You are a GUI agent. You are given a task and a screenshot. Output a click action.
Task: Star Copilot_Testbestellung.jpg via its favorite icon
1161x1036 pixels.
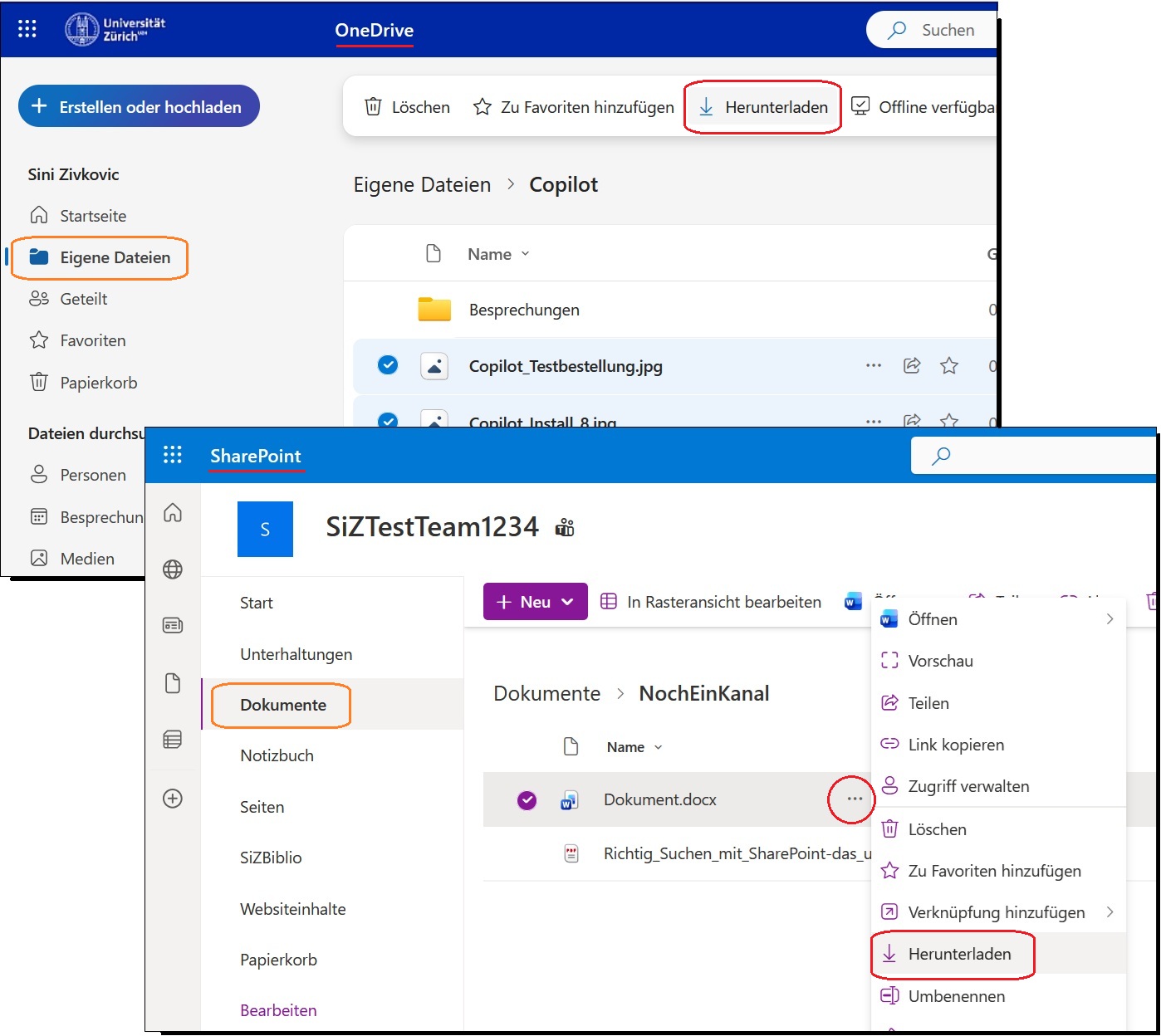click(x=948, y=365)
